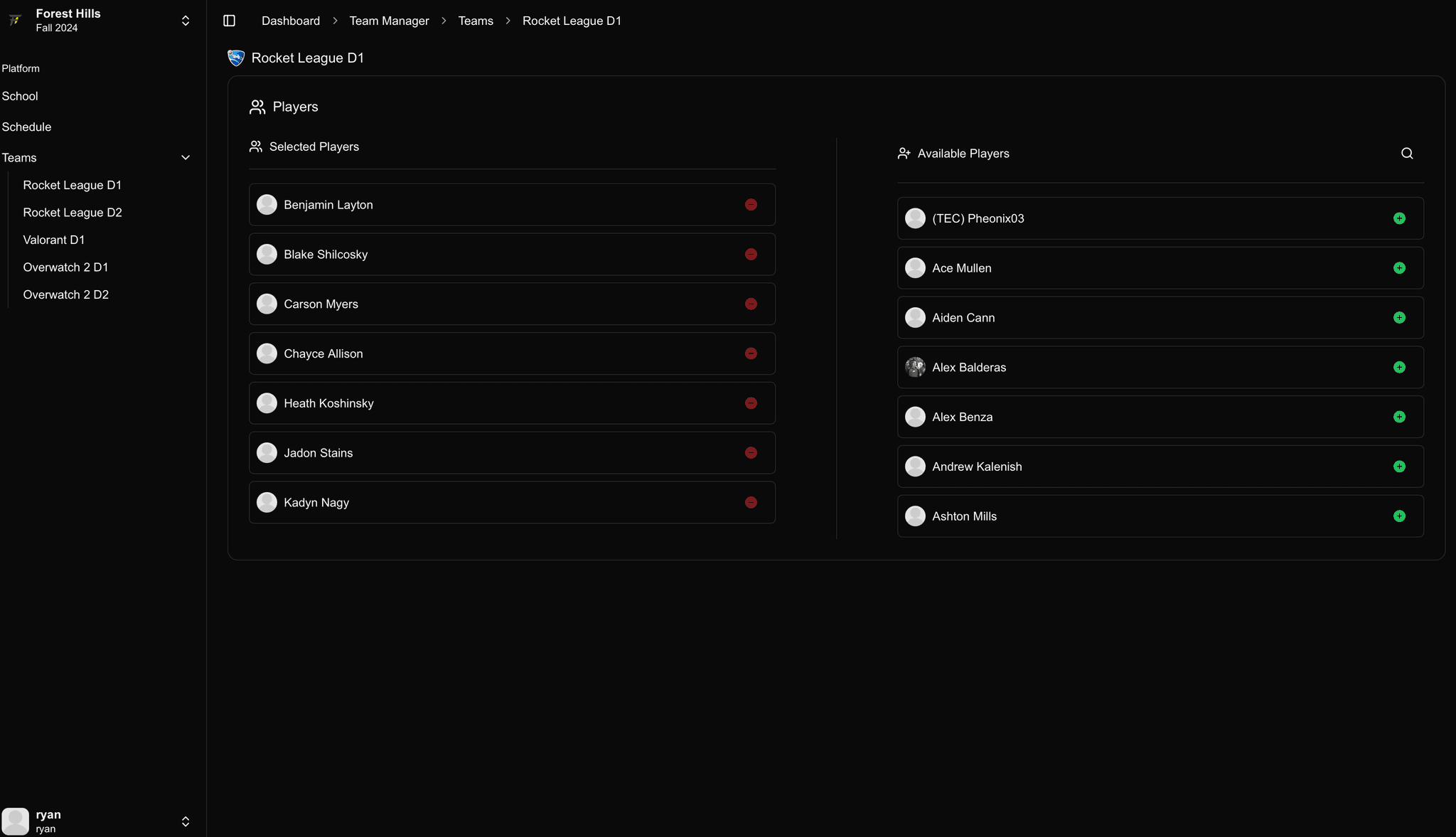Add Andrew Kalenish with the green plus icon
Image resolution: width=1456 pixels, height=837 pixels.
pos(1399,467)
